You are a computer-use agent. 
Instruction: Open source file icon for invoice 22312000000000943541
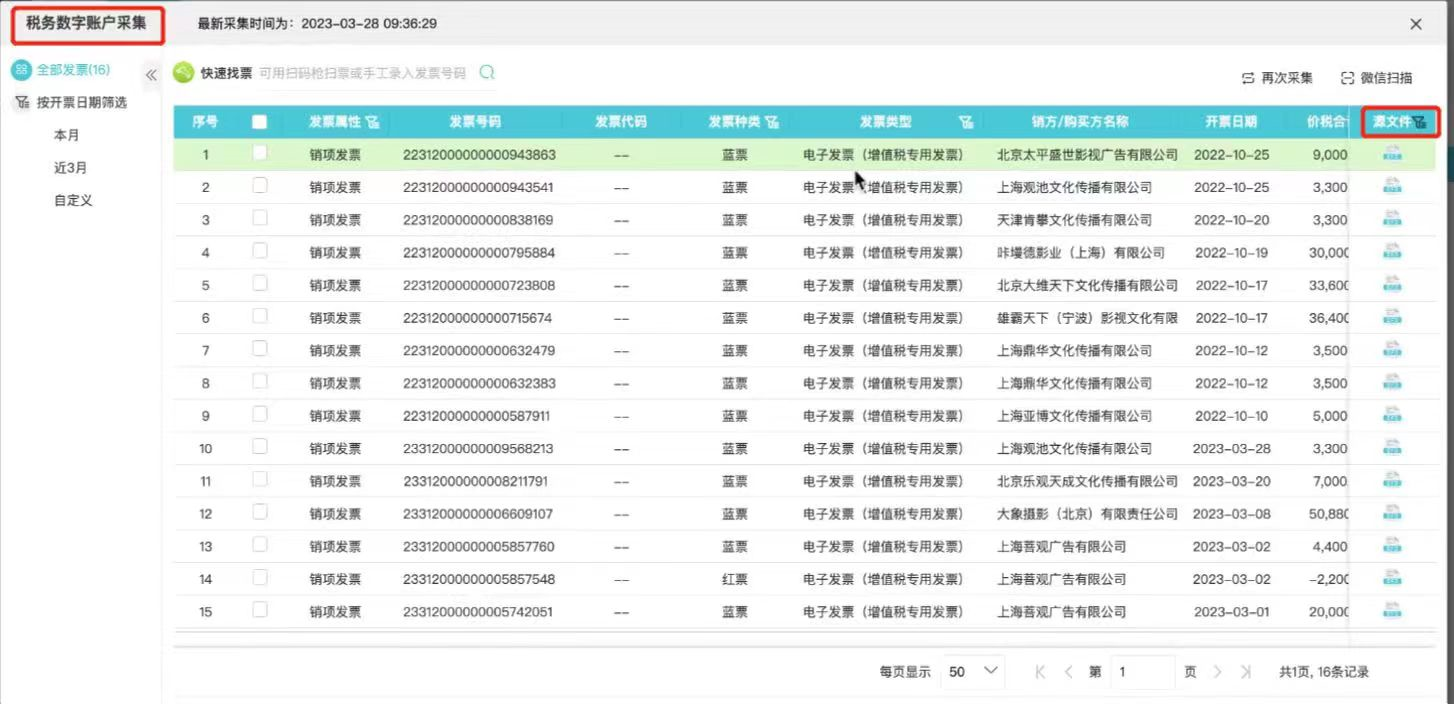pyautogui.click(x=1392, y=187)
